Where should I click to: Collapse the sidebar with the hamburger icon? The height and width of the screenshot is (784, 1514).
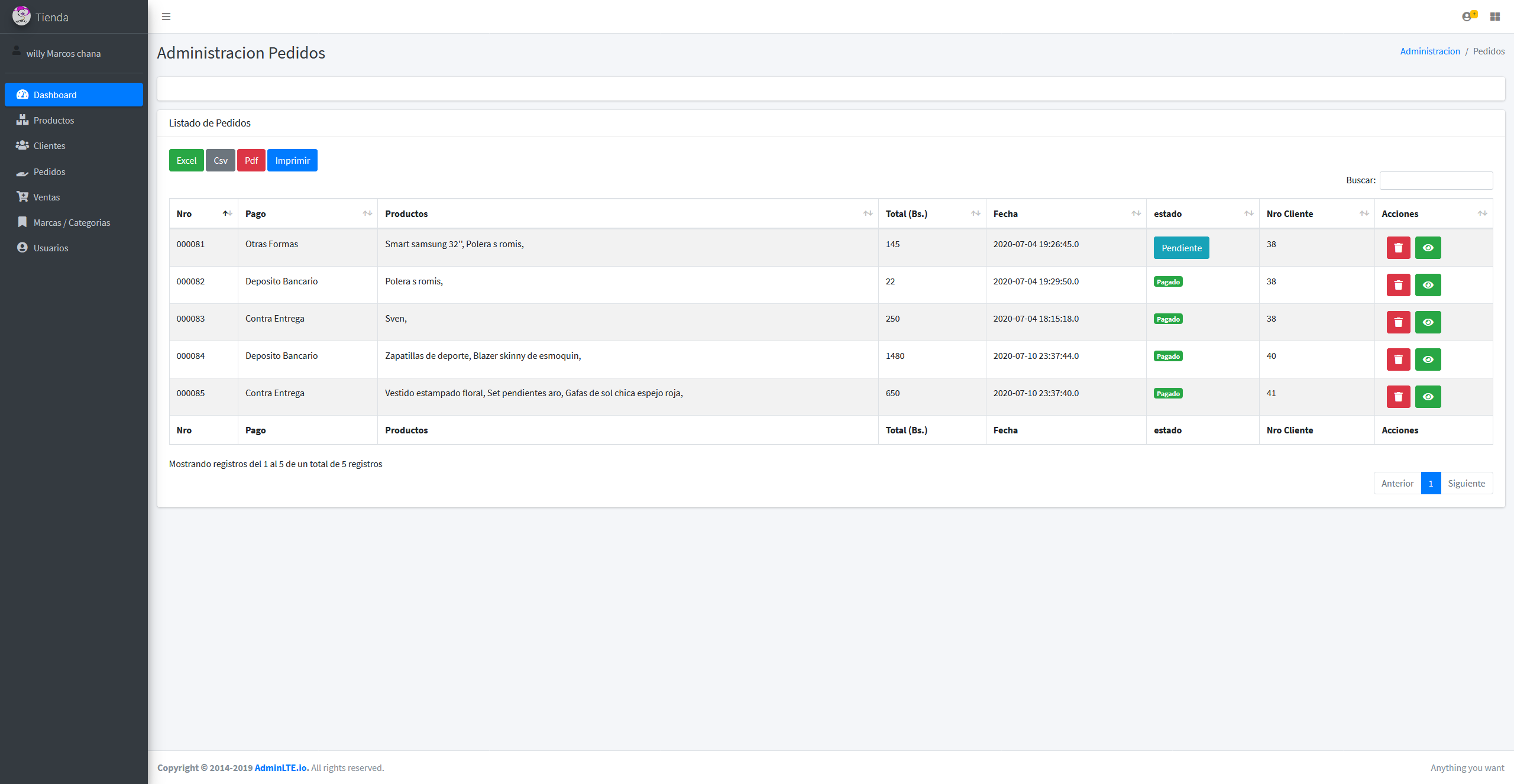click(x=166, y=17)
